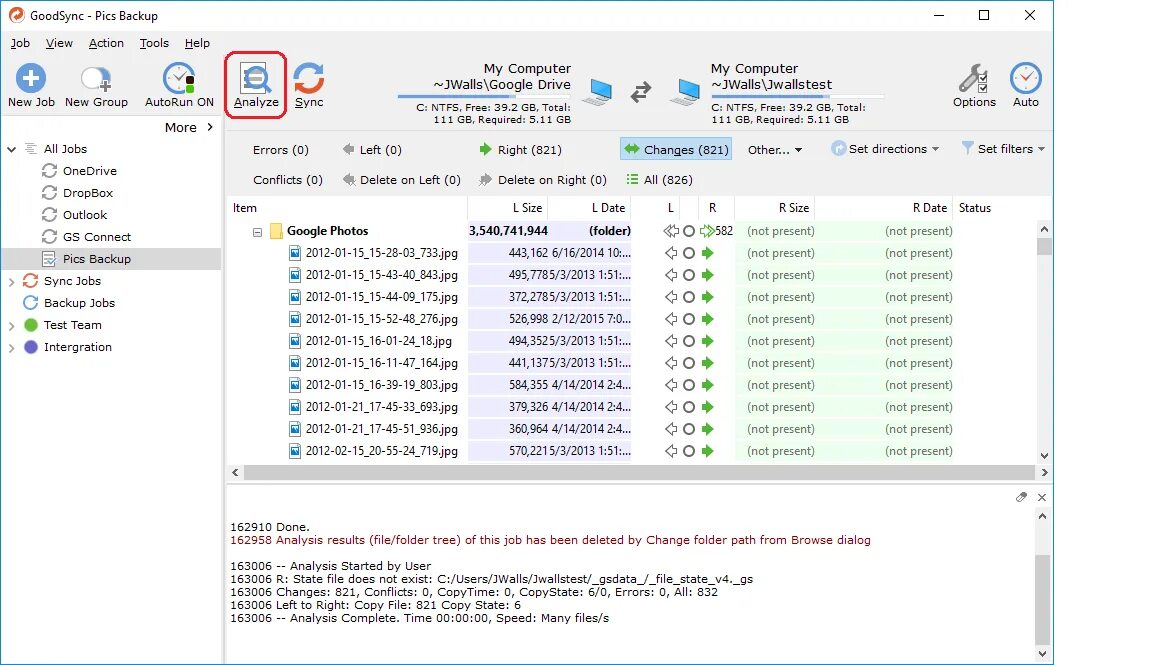The image size is (1152, 665).
Task: Click the file list horizontal scrollbar
Action: pyautogui.click(x=639, y=472)
